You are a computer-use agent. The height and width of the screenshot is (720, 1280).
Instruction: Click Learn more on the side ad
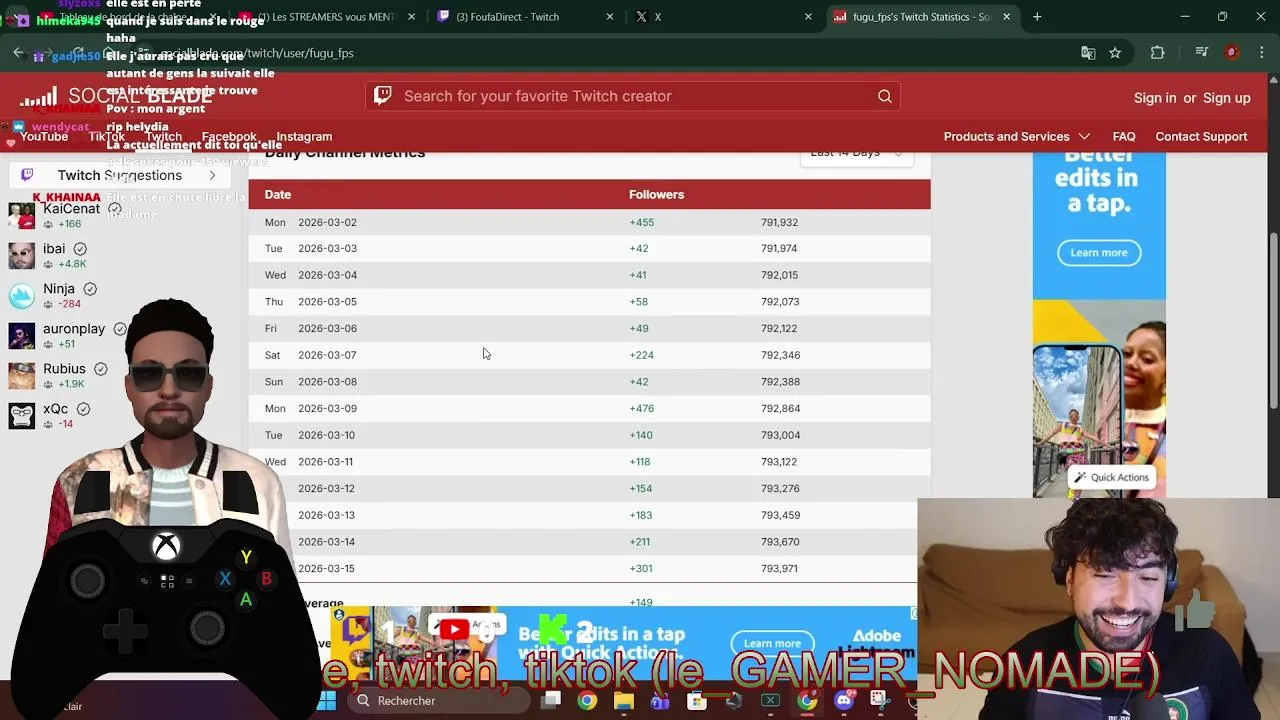(1099, 252)
